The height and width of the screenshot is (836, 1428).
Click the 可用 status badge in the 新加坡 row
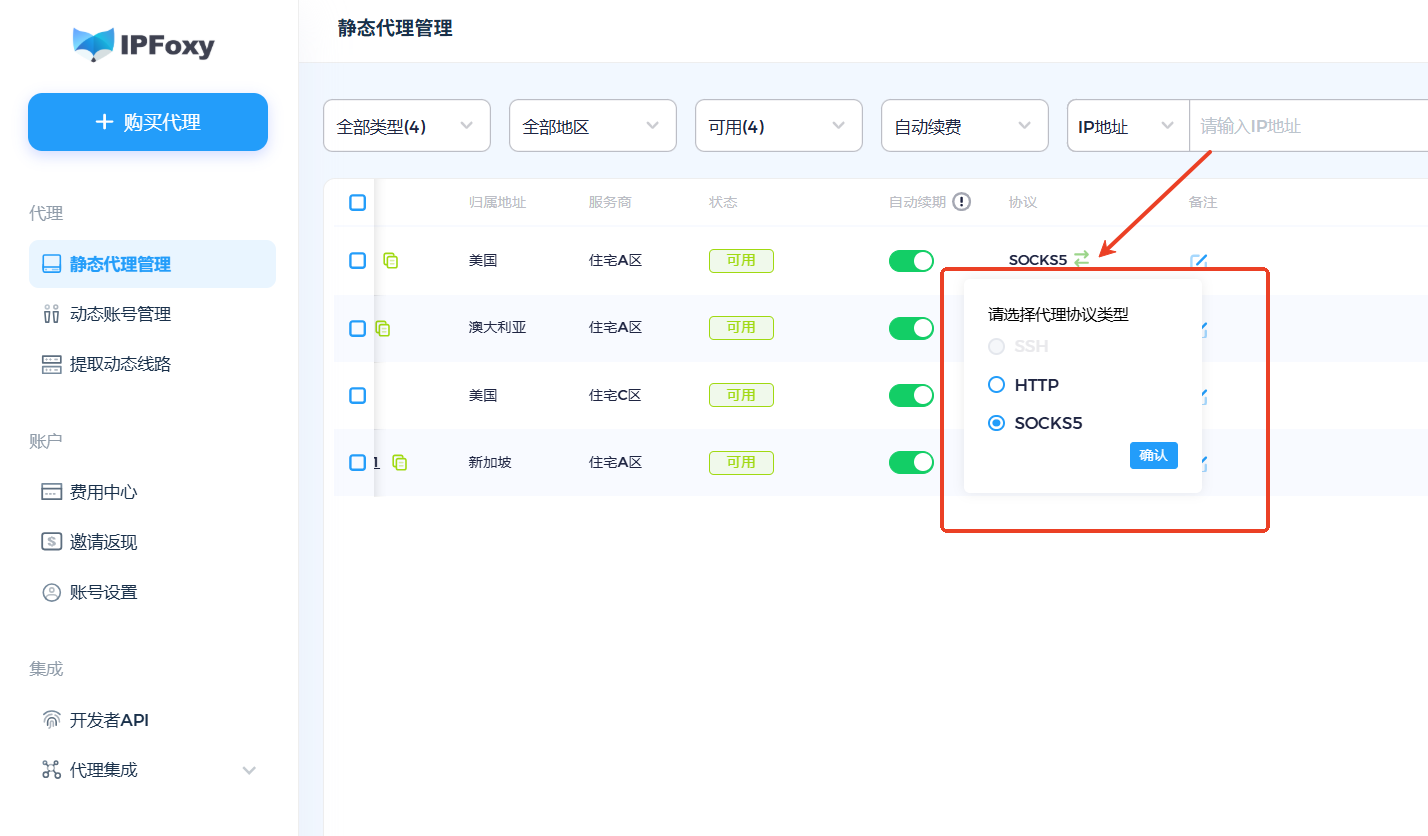click(x=741, y=462)
